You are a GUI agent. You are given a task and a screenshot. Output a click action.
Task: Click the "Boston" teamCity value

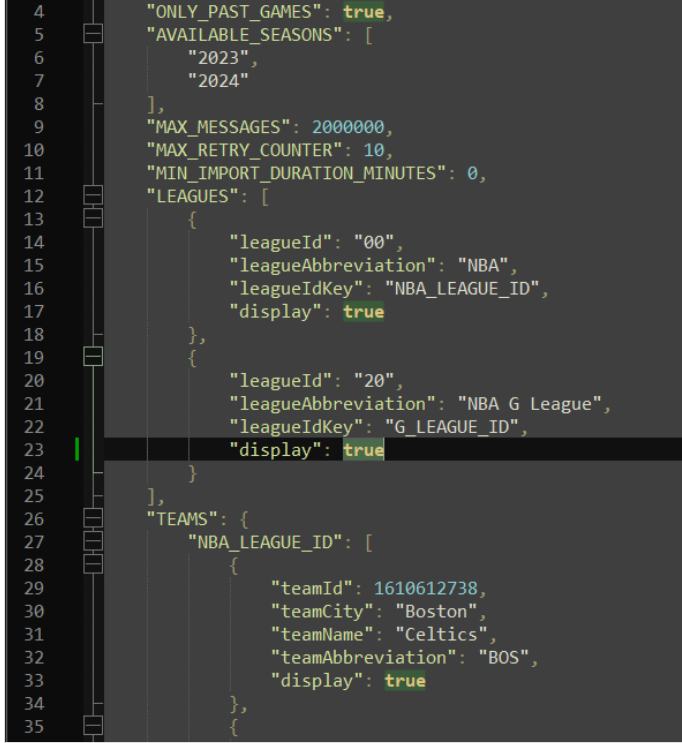tap(436, 611)
